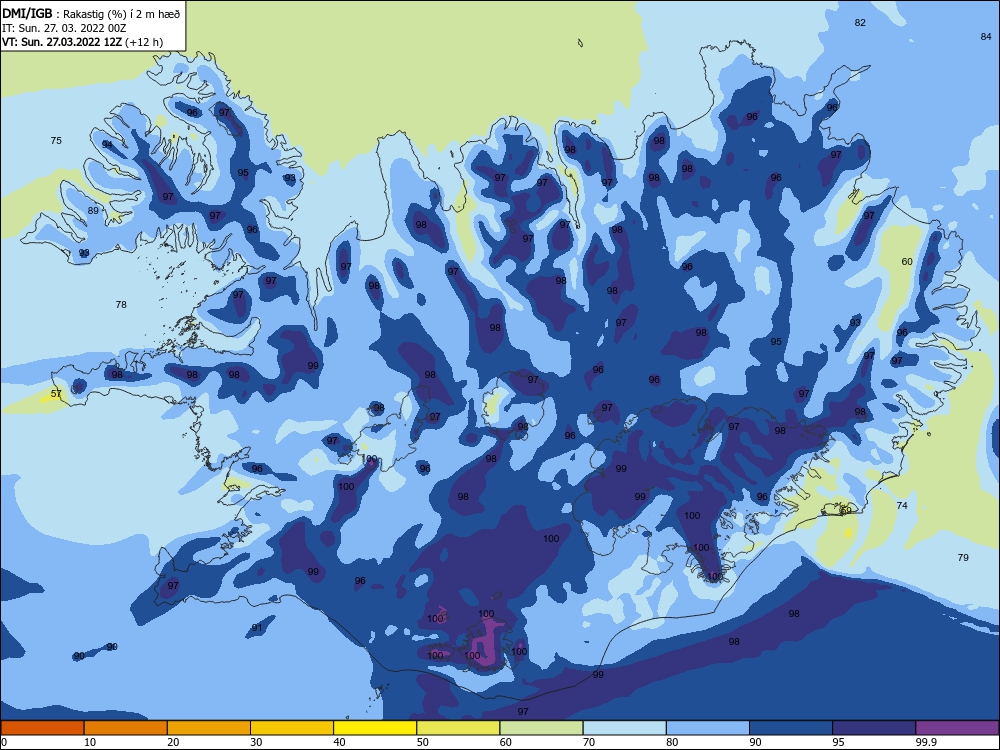Click the legend tick label '40'

click(340, 742)
